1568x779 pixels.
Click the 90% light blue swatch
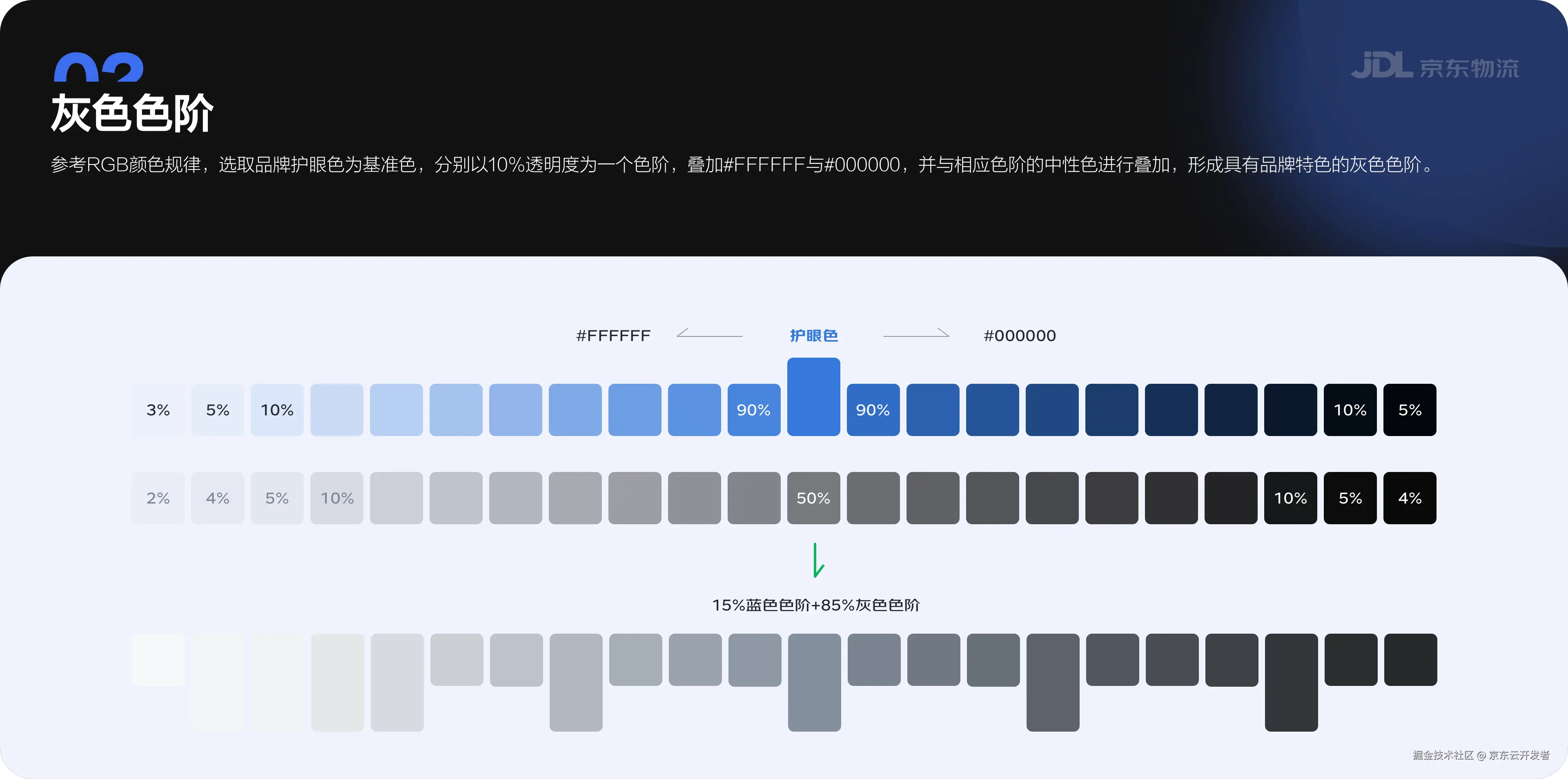(753, 410)
